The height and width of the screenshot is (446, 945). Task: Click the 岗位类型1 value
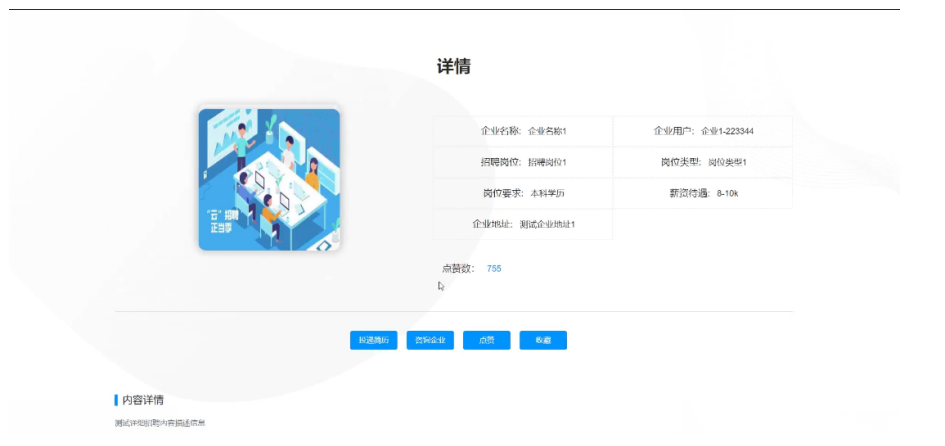click(x=727, y=162)
